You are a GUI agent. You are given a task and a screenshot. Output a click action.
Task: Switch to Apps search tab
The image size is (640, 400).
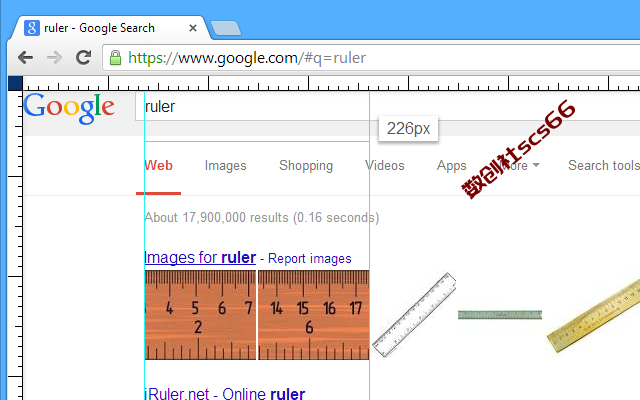pos(451,166)
